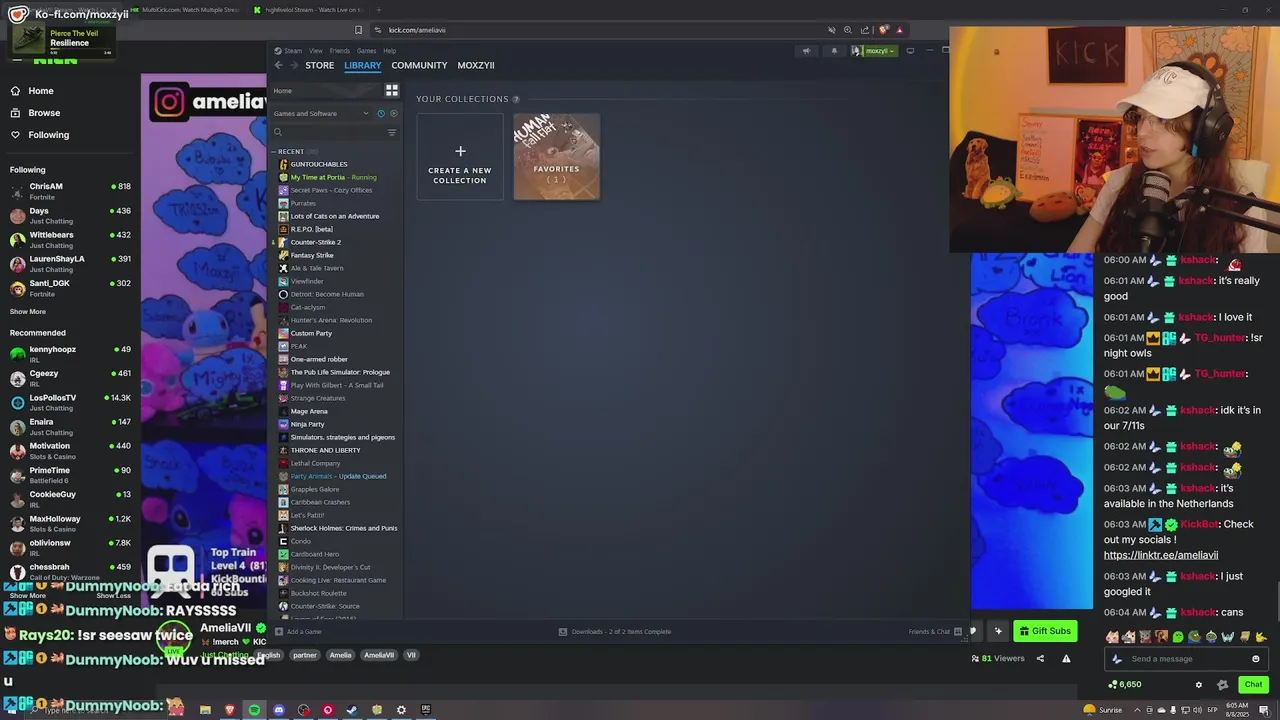Click the Steam forward navigation arrow

294,65
